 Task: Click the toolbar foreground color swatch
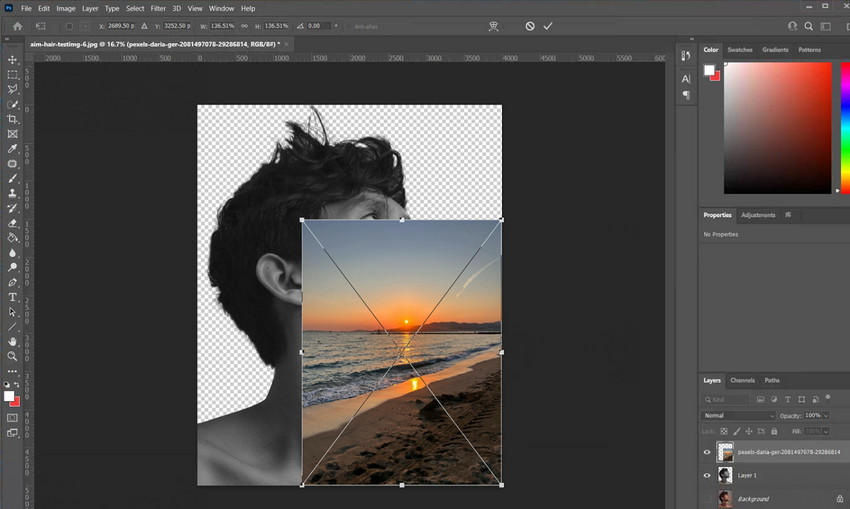click(x=9, y=396)
